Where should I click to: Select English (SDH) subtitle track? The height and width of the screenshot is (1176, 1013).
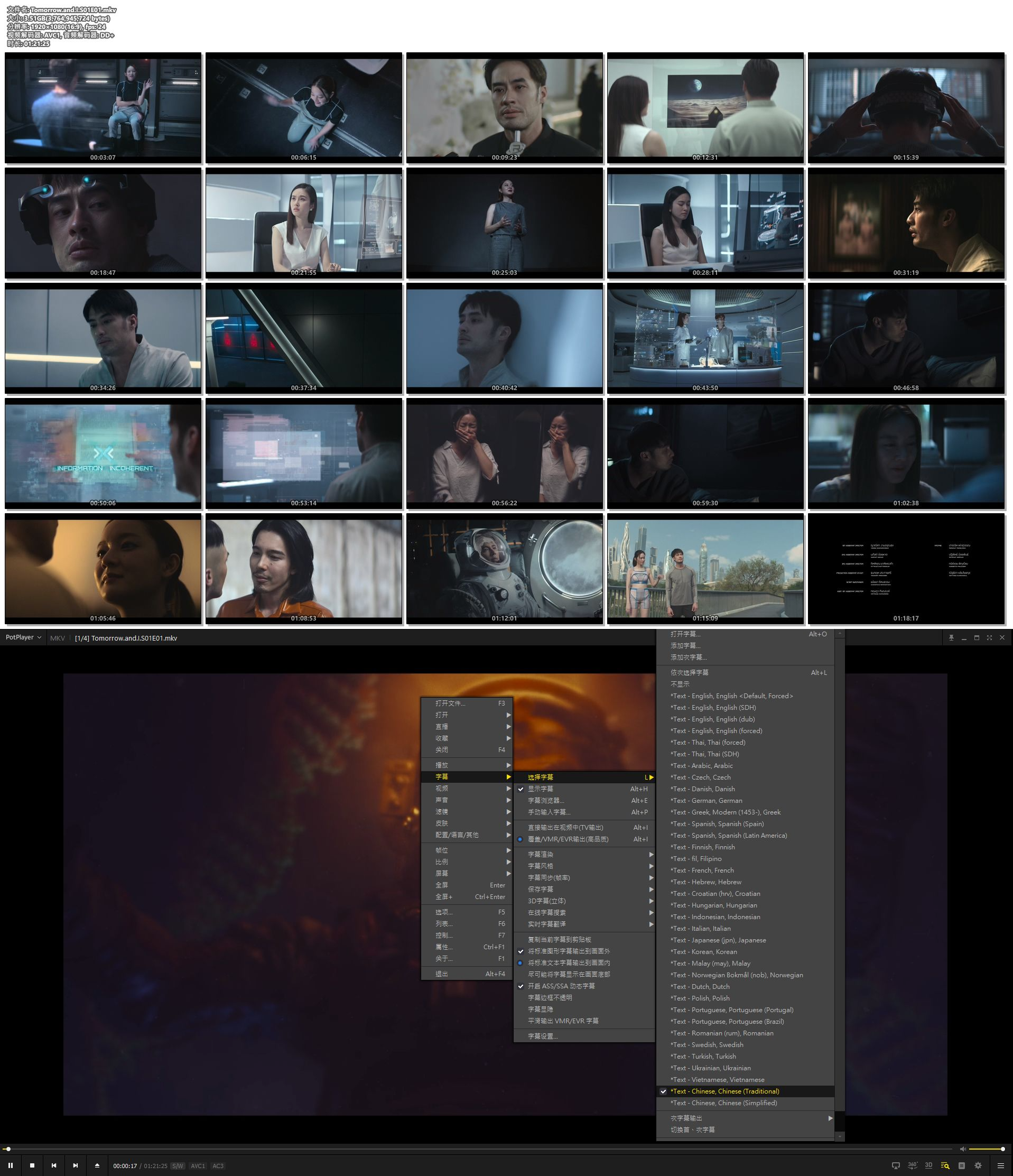[745, 707]
